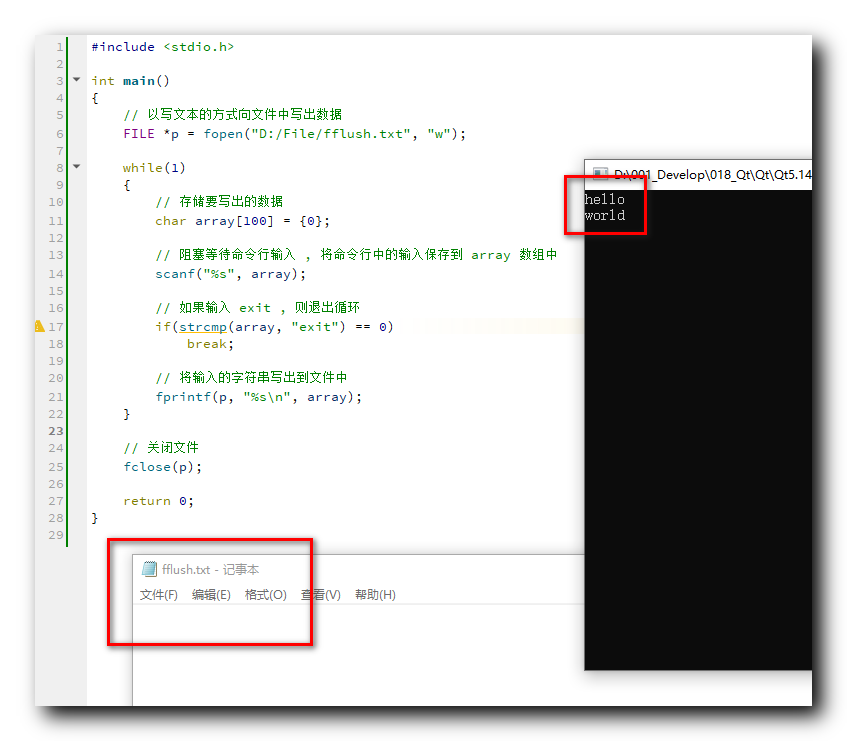Click the 'return 0;' statement
Image resolution: width=847 pixels, height=741 pixels.
point(158,501)
